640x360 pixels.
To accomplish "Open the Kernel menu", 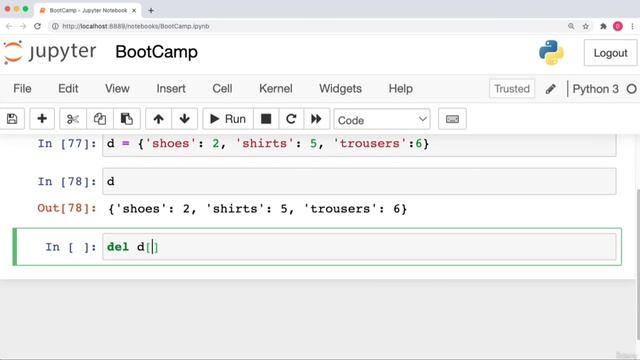I will click(x=276, y=89).
